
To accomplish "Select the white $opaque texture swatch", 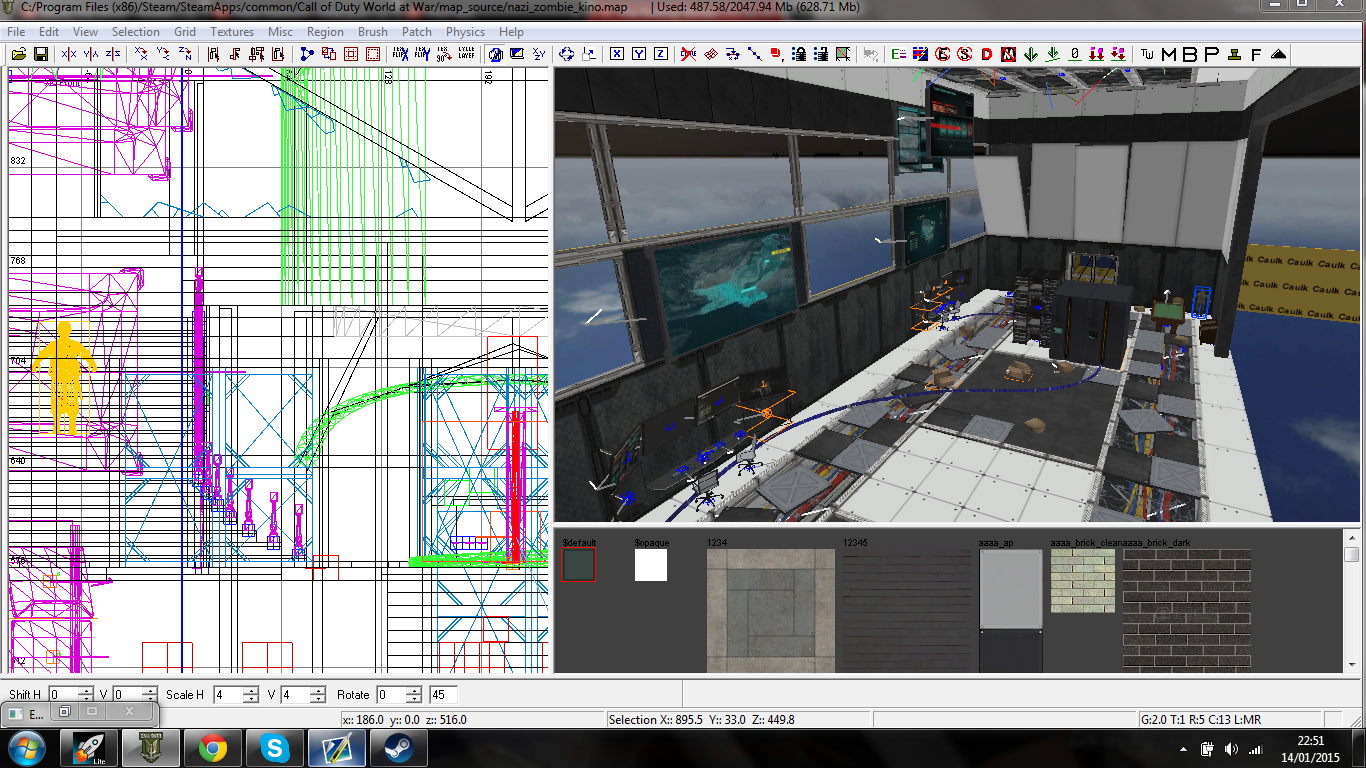I will pos(651,565).
